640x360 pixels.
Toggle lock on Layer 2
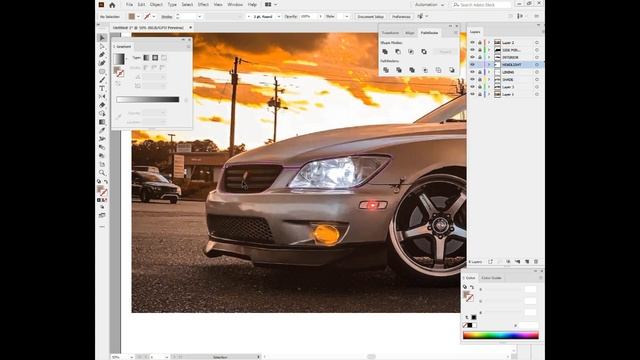click(480, 42)
